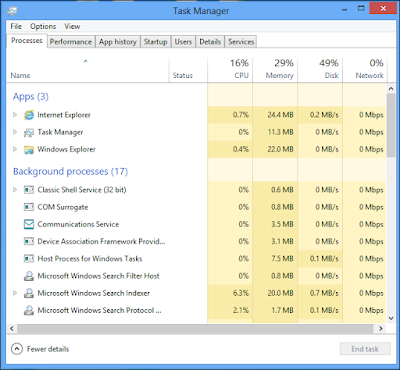Expand the Classic Shell Service entry
Image resolution: width=400 pixels, height=370 pixels.
pos(15,190)
